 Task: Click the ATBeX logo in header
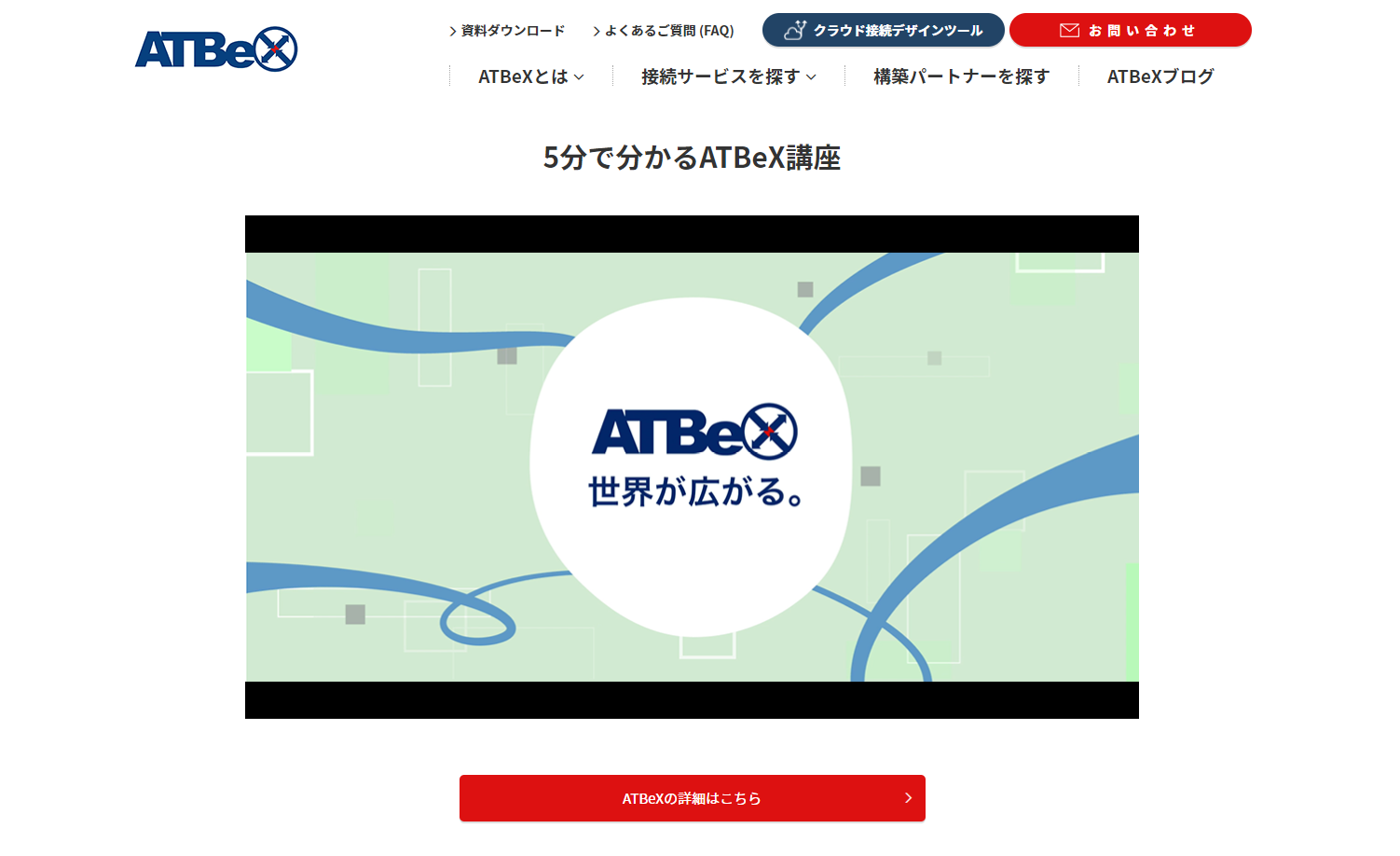click(x=216, y=49)
